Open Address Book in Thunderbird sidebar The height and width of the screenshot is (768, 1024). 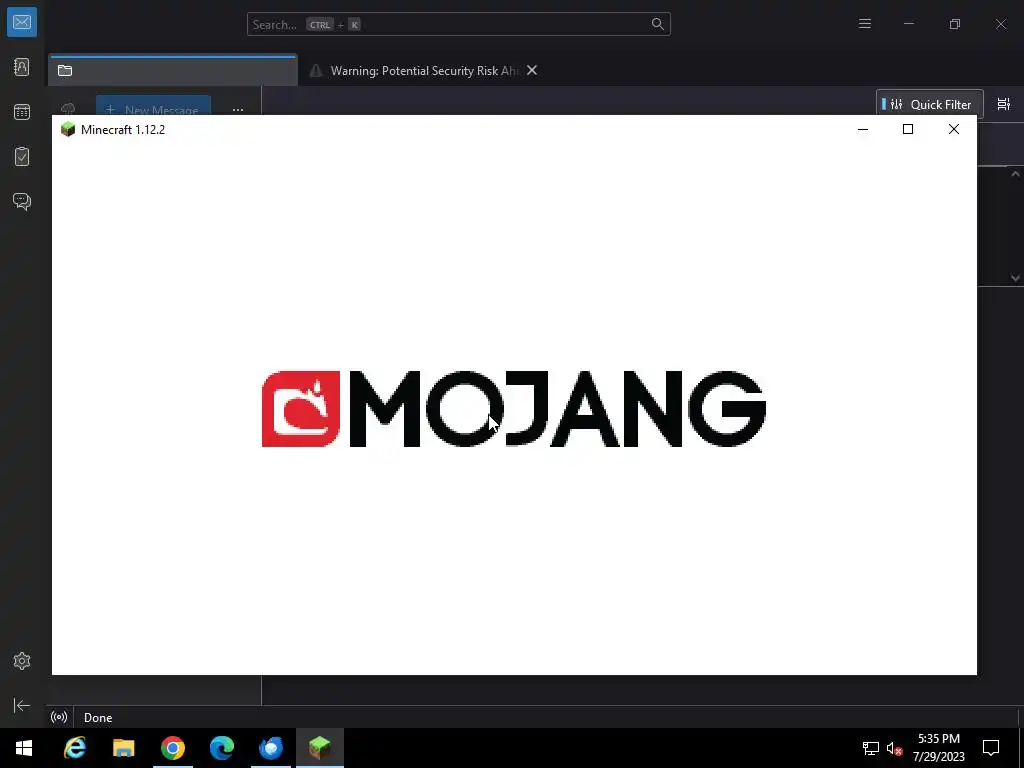pos(22,67)
